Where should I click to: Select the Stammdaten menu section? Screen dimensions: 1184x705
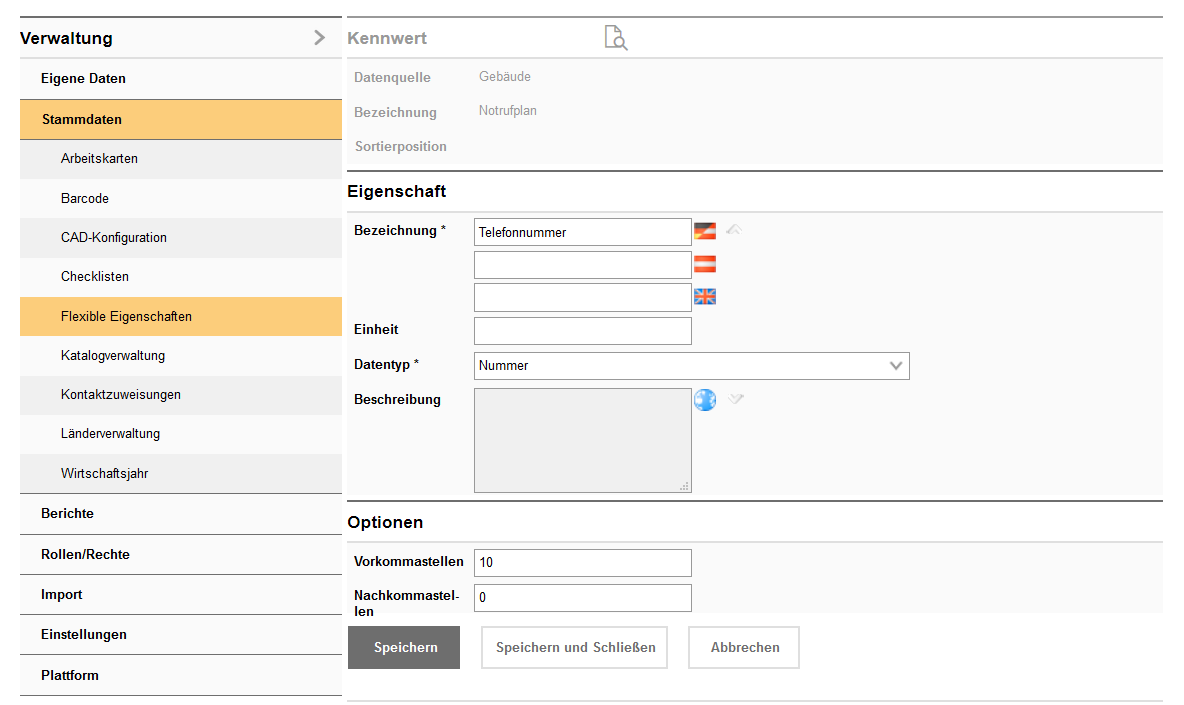(82, 119)
